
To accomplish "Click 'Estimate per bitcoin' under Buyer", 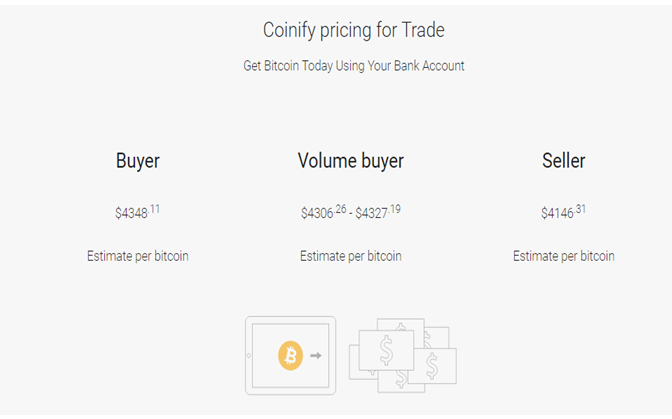I will tap(138, 256).
